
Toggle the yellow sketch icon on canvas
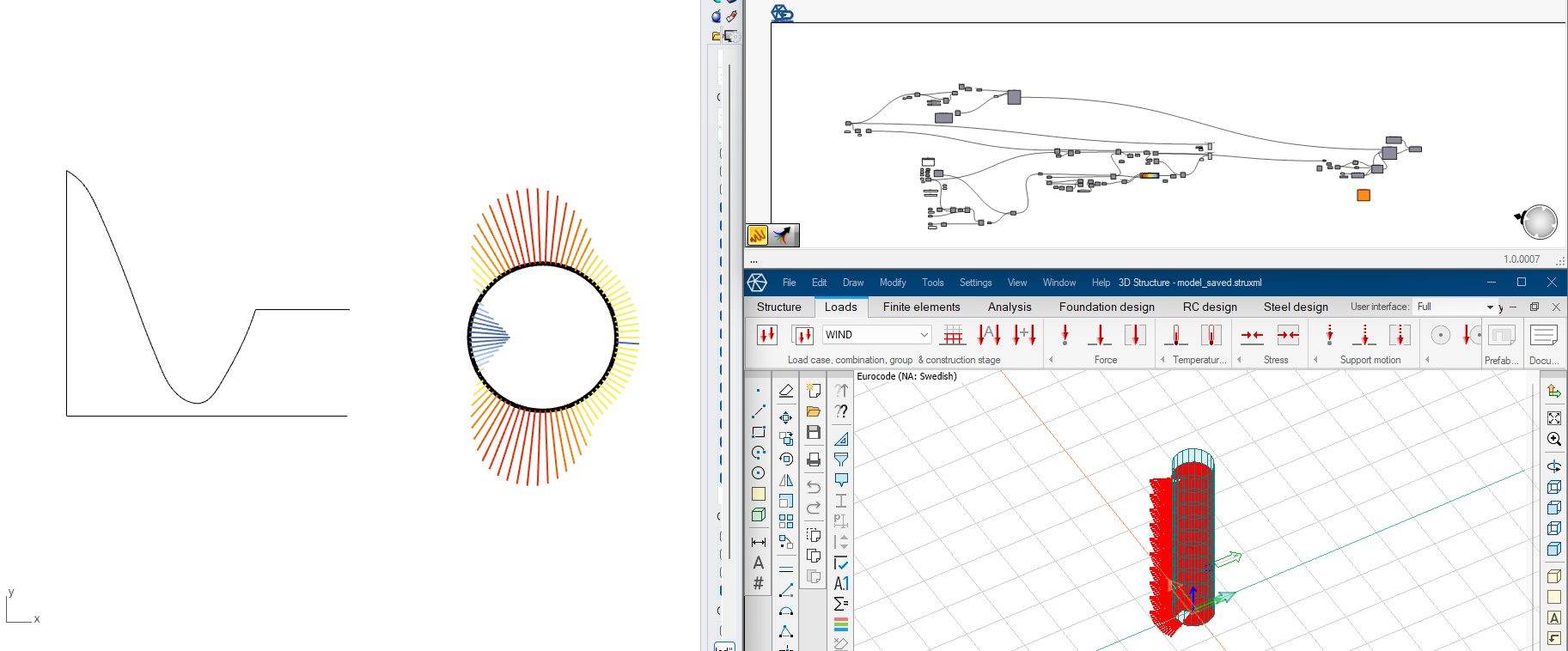pos(758,234)
